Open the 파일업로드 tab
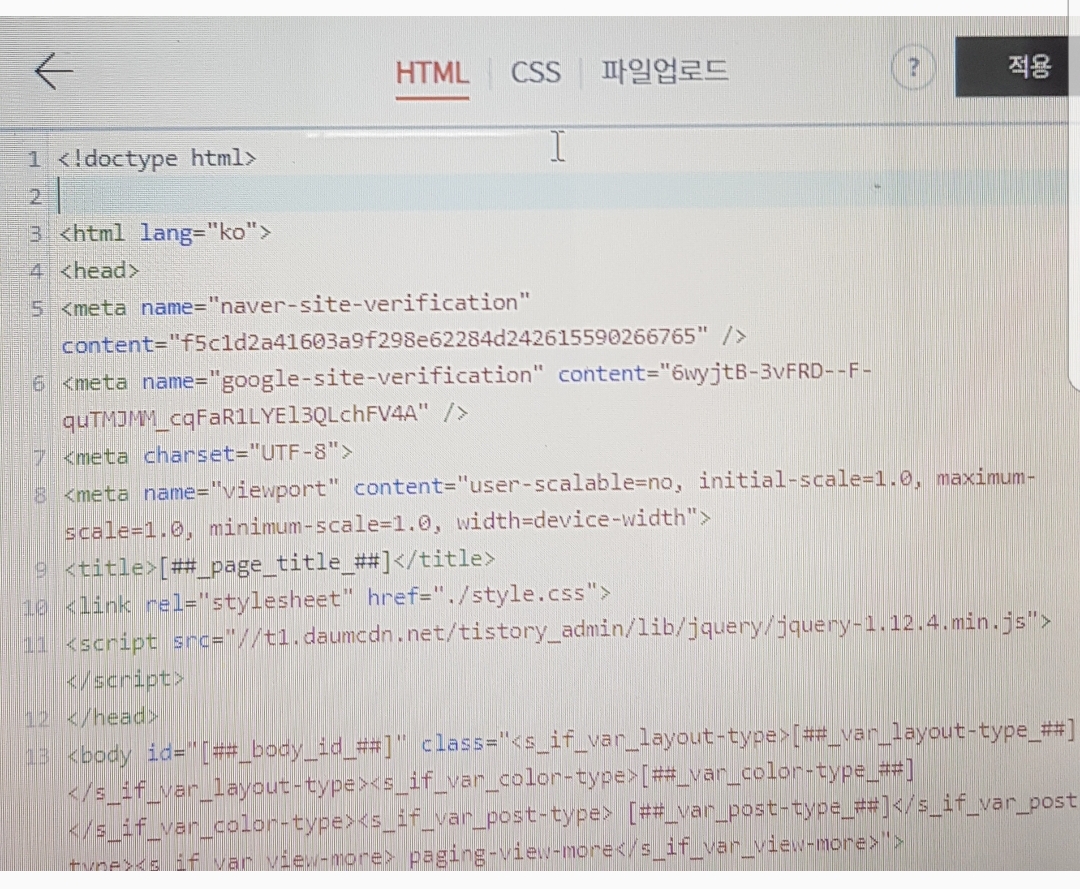Image resolution: width=1080 pixels, height=889 pixels. (664, 71)
